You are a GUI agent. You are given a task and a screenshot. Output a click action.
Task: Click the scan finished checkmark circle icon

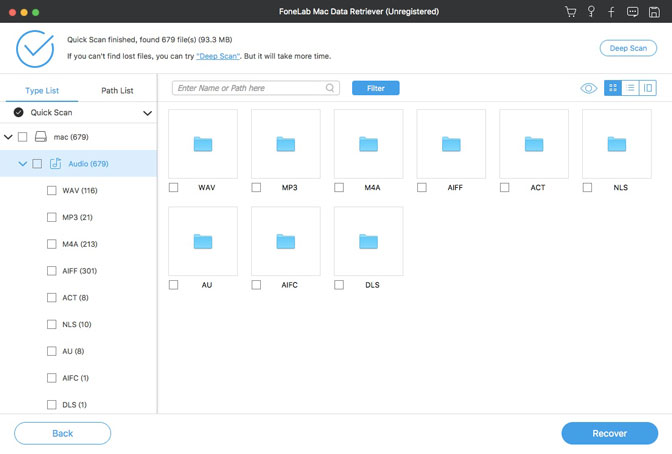coord(35,48)
